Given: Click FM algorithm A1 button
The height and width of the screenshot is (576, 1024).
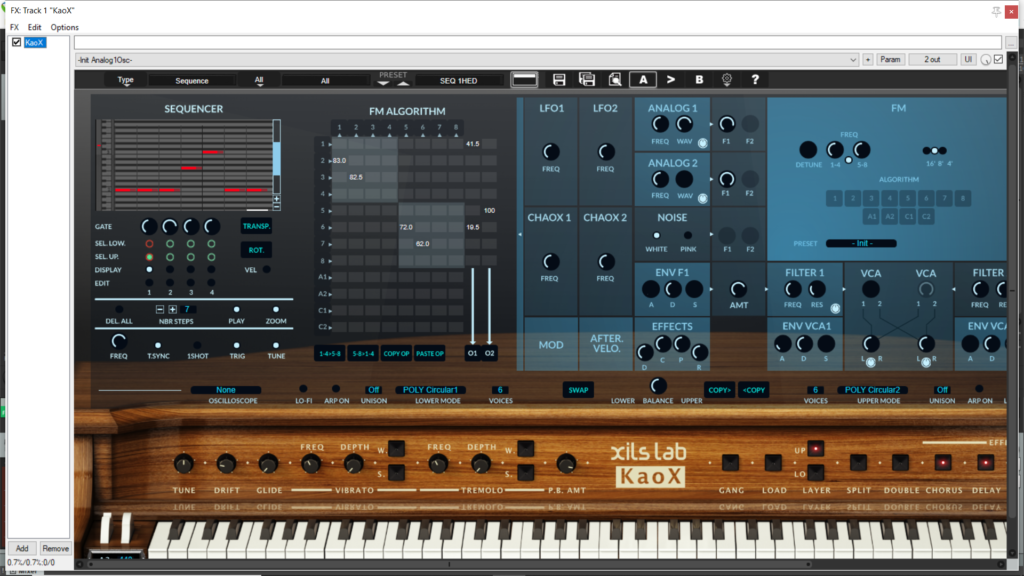Looking at the screenshot, I should coord(871,216).
